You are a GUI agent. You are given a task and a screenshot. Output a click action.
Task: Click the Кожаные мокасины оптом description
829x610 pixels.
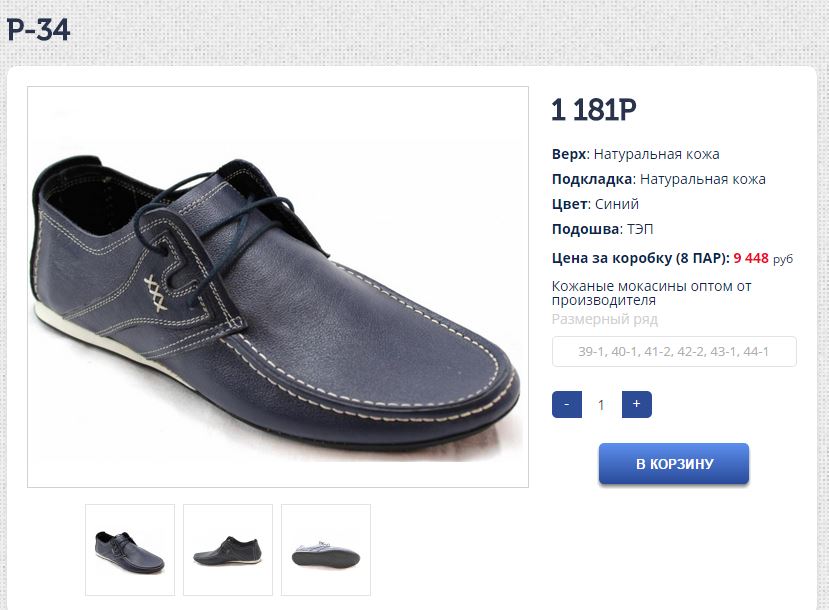pos(652,292)
